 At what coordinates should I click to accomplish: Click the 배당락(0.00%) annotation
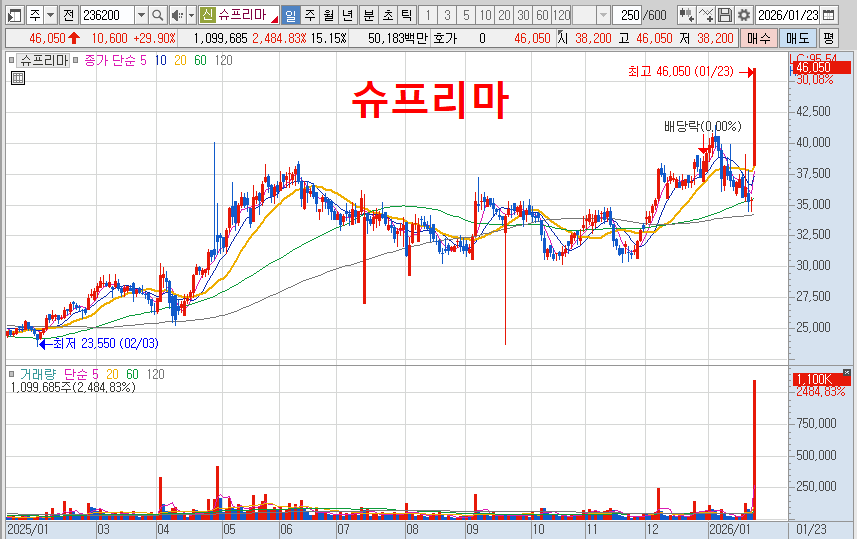pos(703,126)
